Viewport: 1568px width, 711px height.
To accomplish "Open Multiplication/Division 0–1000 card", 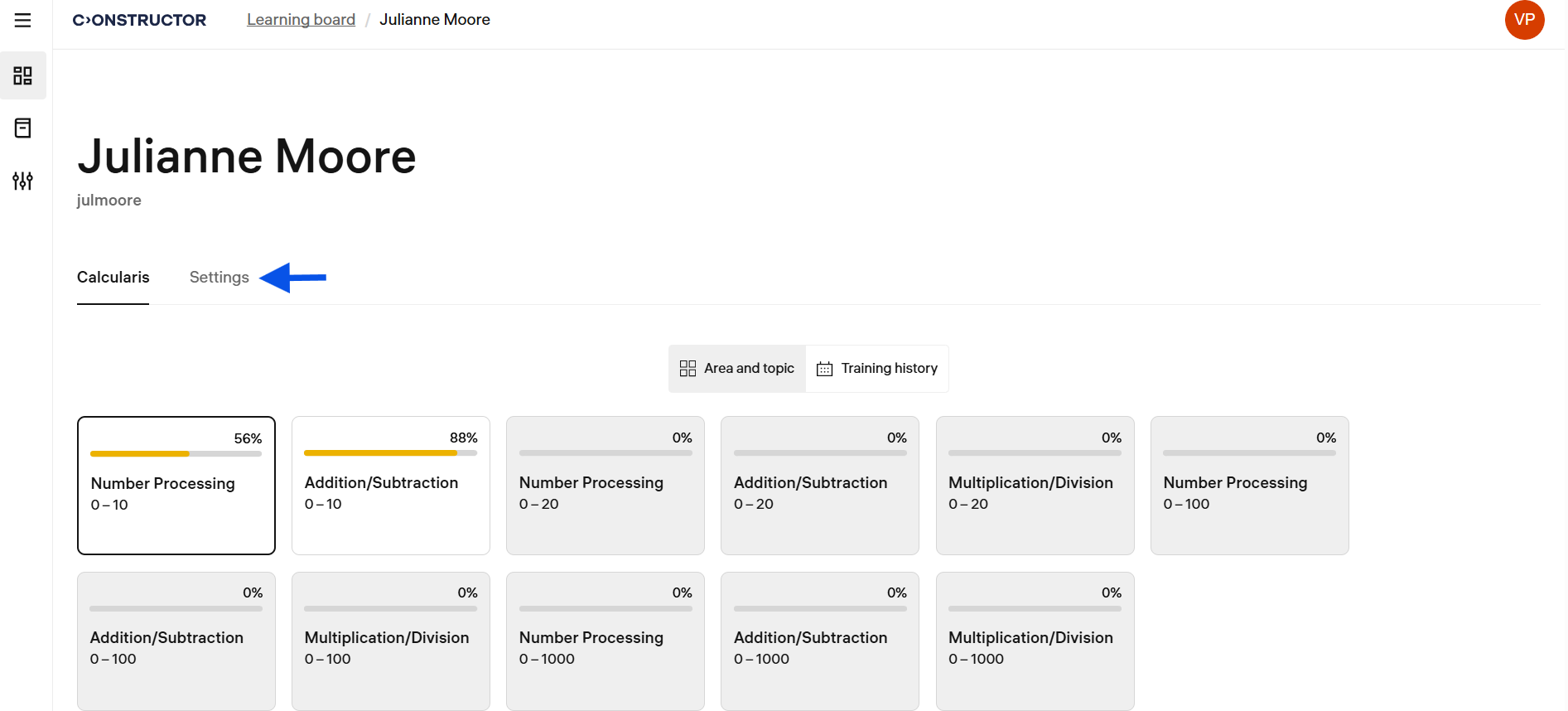I will point(1035,641).
